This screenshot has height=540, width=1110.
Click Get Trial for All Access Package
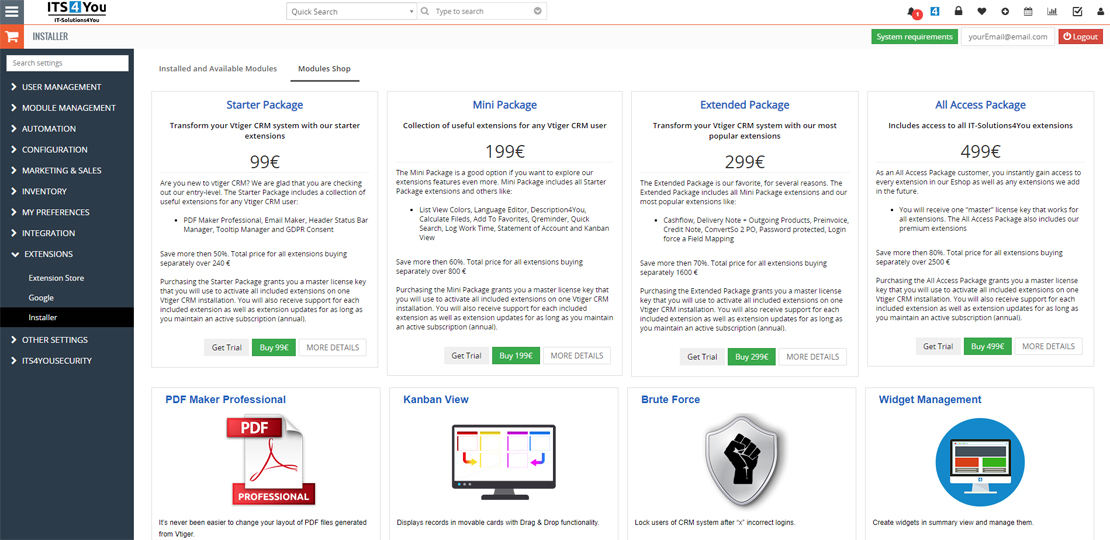pyautogui.click(x=937, y=346)
